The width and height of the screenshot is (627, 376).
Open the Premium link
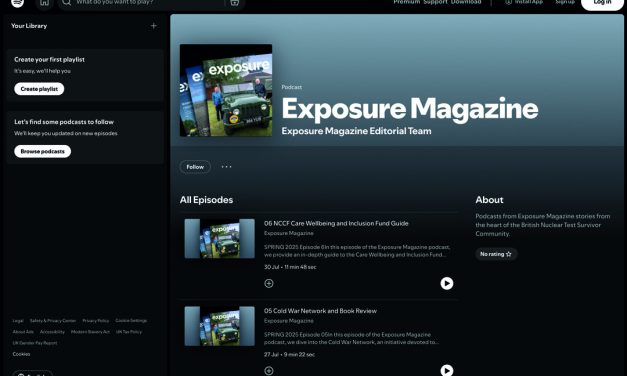[x=407, y=2]
